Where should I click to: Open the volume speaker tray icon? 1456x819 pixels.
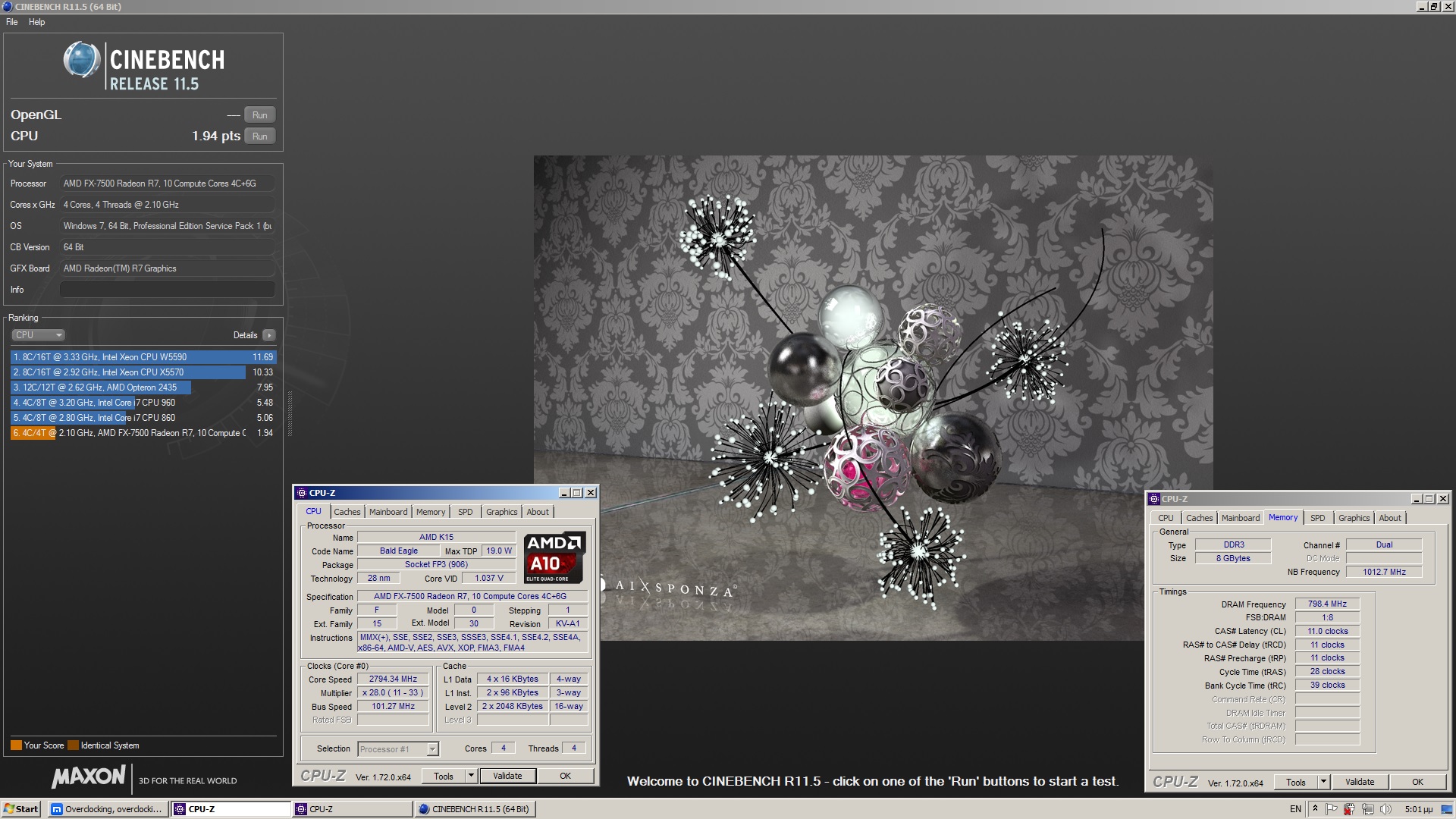[1385, 809]
